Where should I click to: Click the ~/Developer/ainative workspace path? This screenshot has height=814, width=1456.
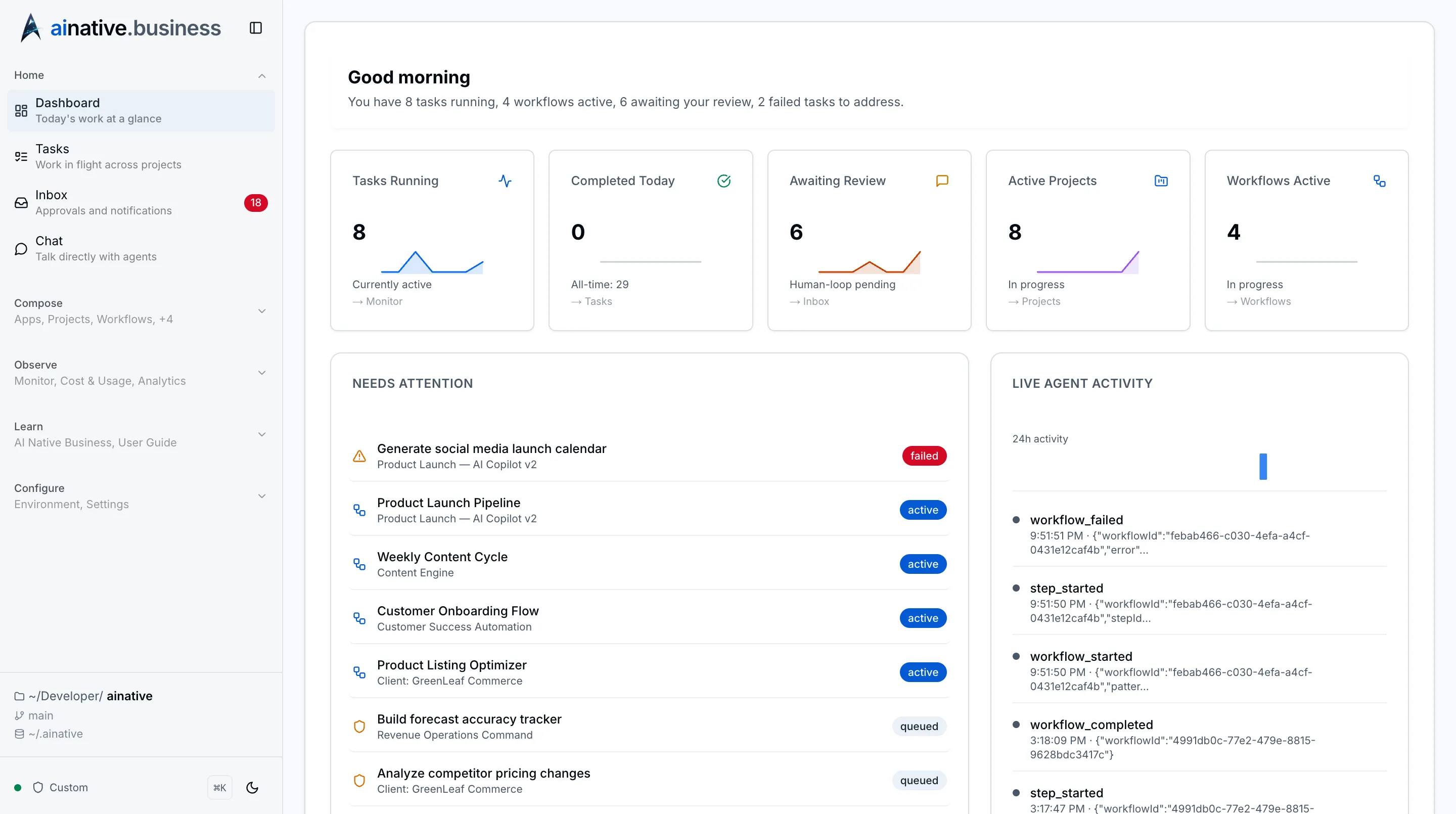click(x=90, y=696)
